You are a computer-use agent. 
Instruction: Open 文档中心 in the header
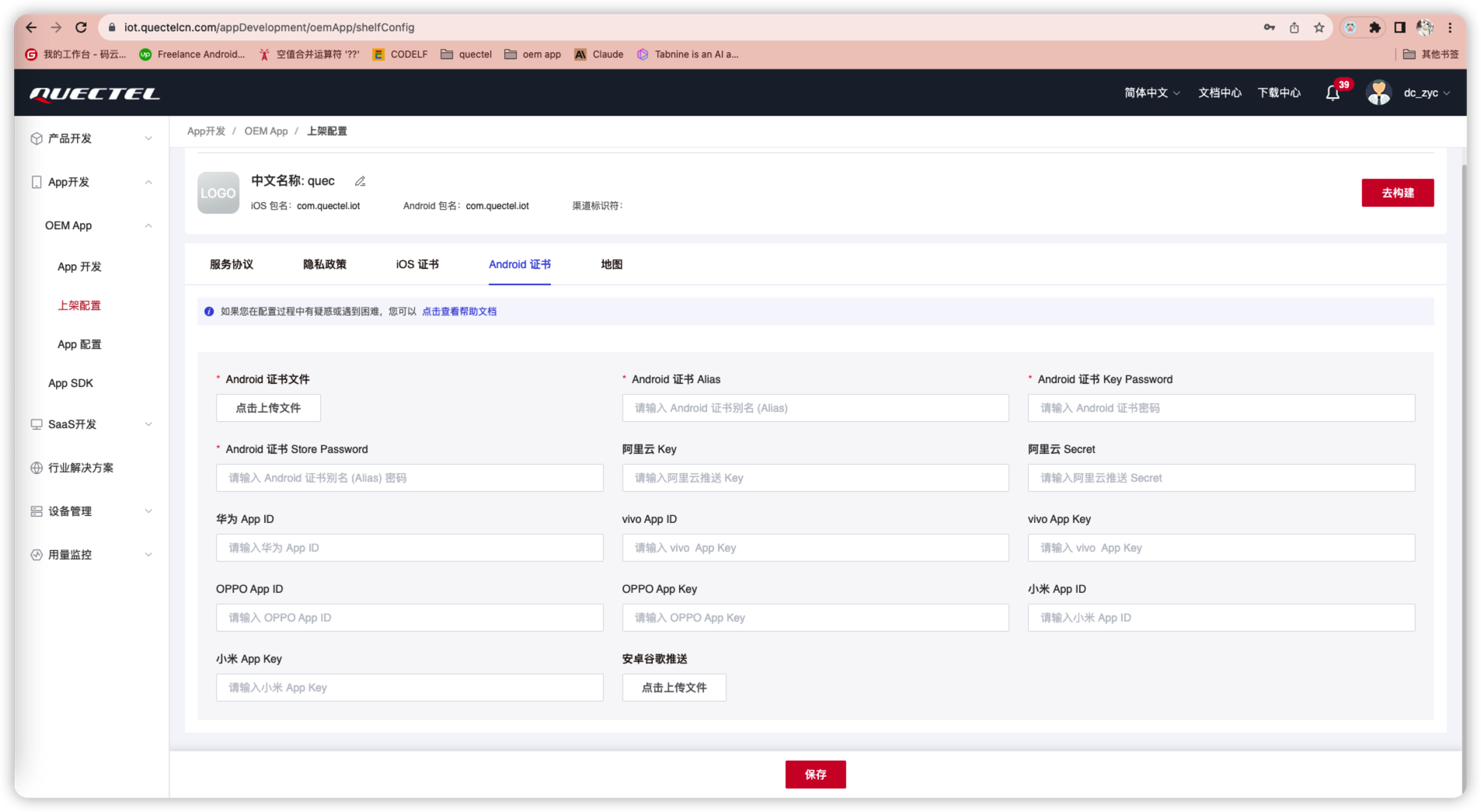(x=1219, y=92)
